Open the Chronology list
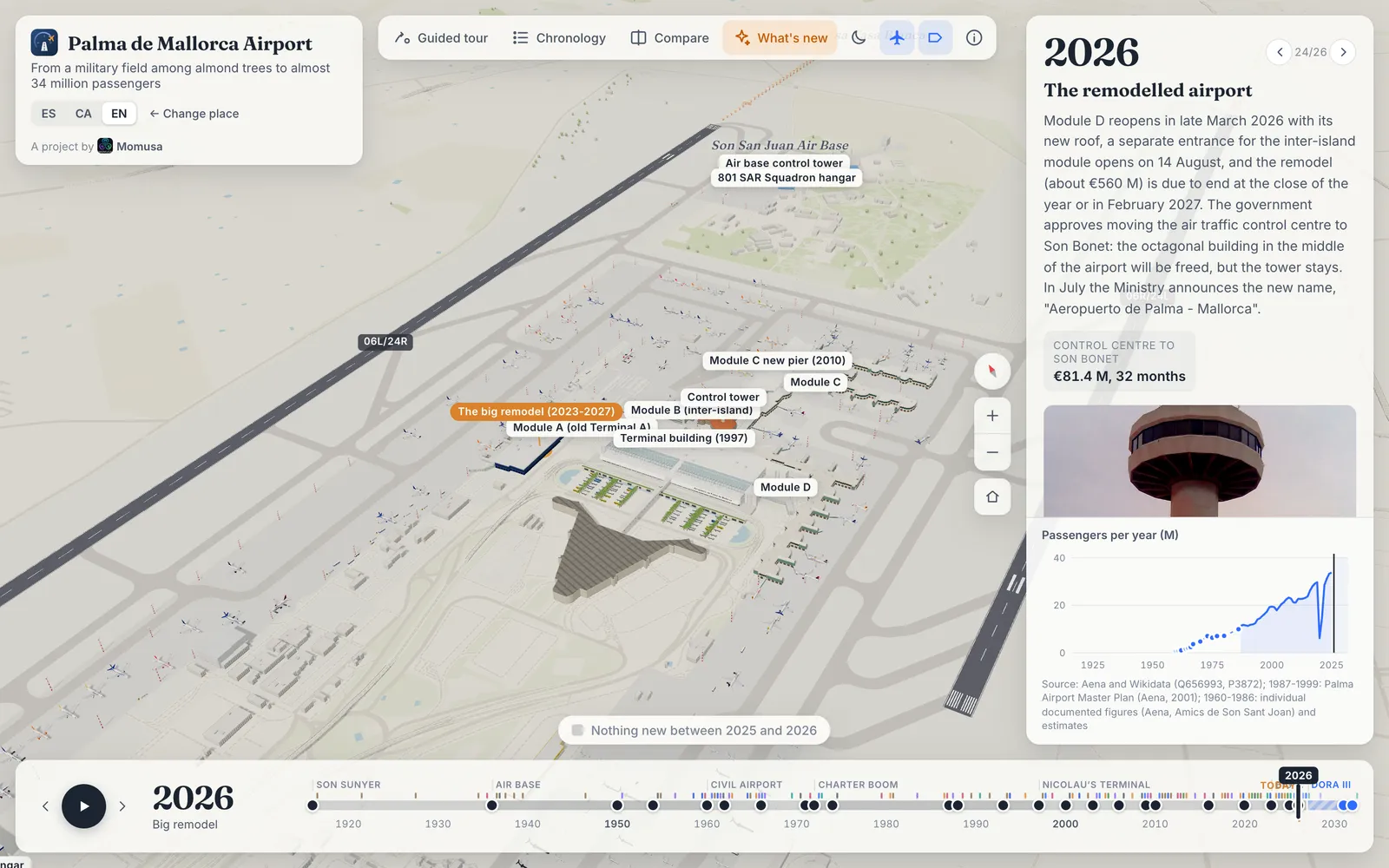 click(559, 38)
